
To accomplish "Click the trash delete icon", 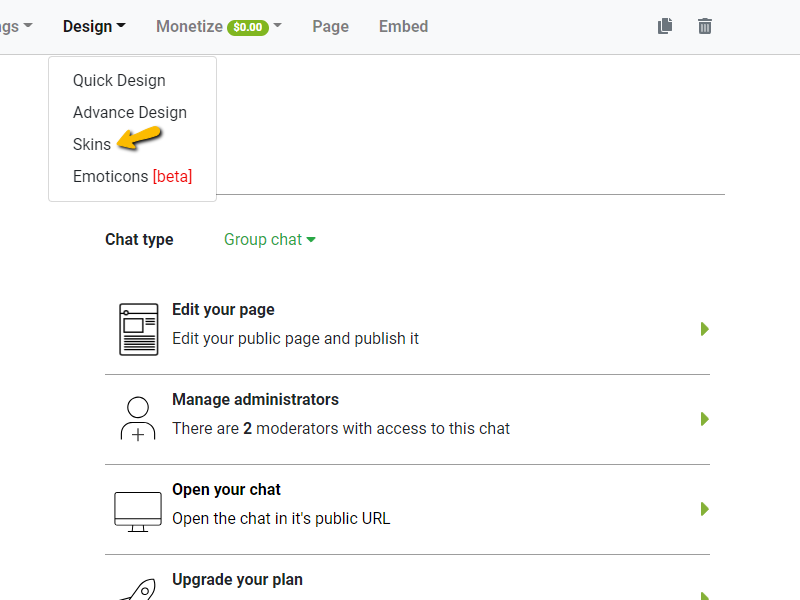I will point(705,27).
